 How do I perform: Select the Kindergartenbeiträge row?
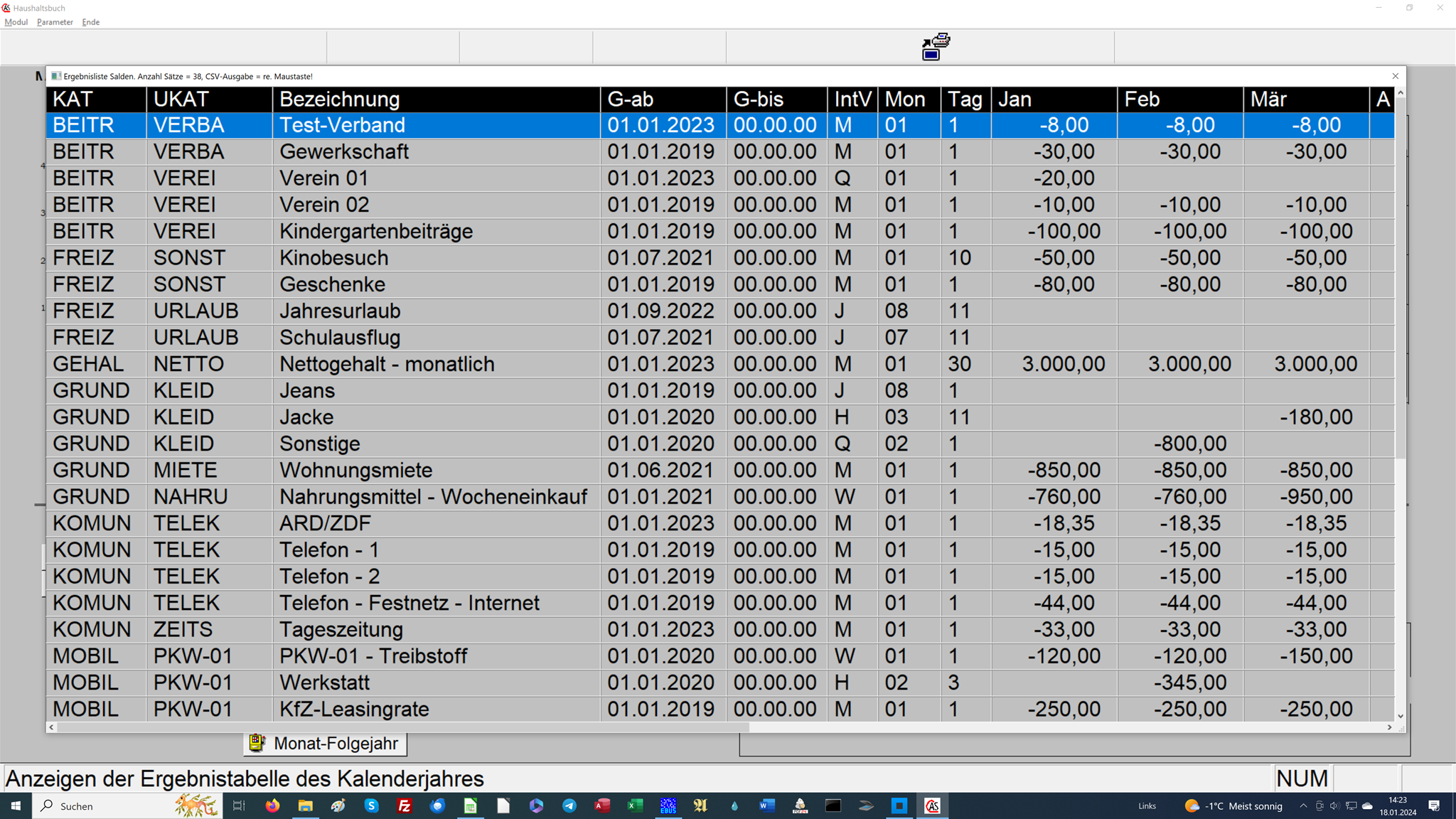click(720, 231)
